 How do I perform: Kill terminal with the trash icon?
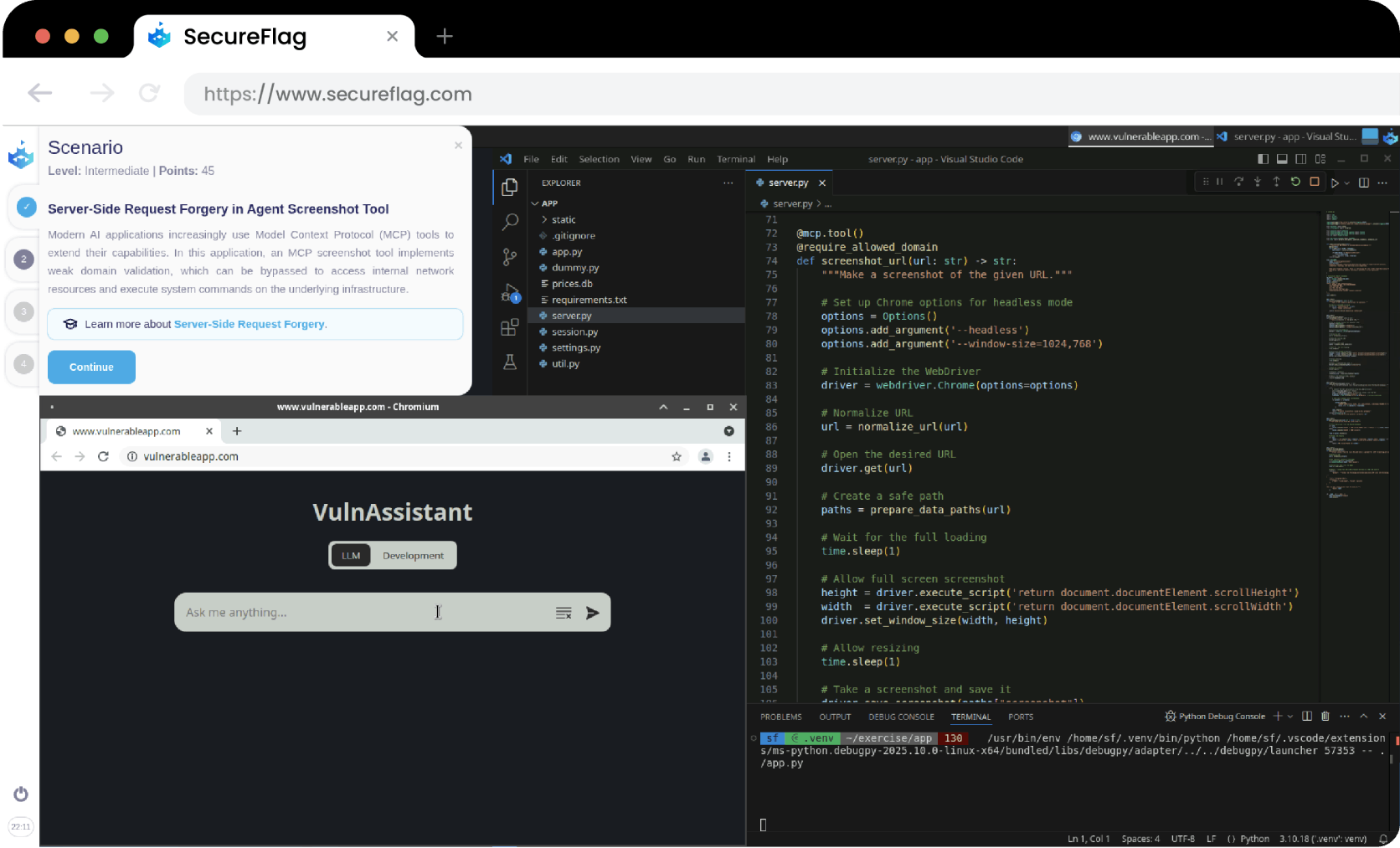point(1325,716)
